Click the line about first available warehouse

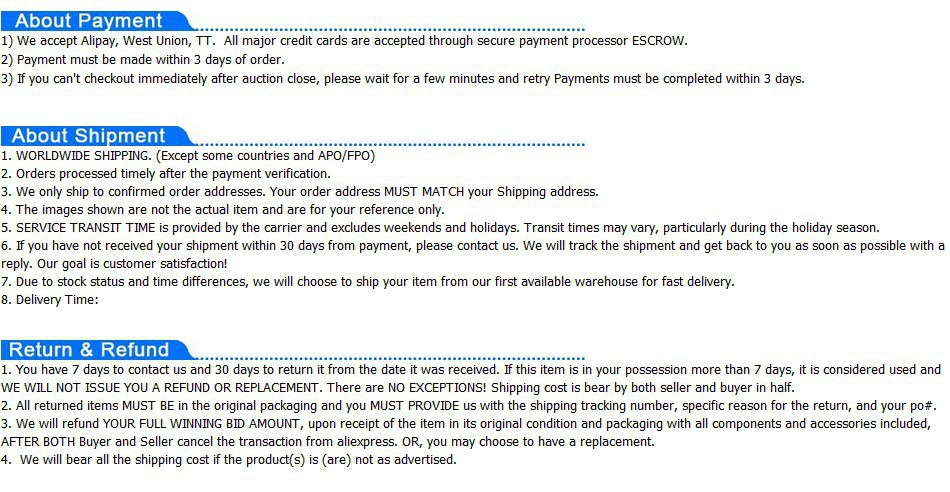(x=367, y=282)
